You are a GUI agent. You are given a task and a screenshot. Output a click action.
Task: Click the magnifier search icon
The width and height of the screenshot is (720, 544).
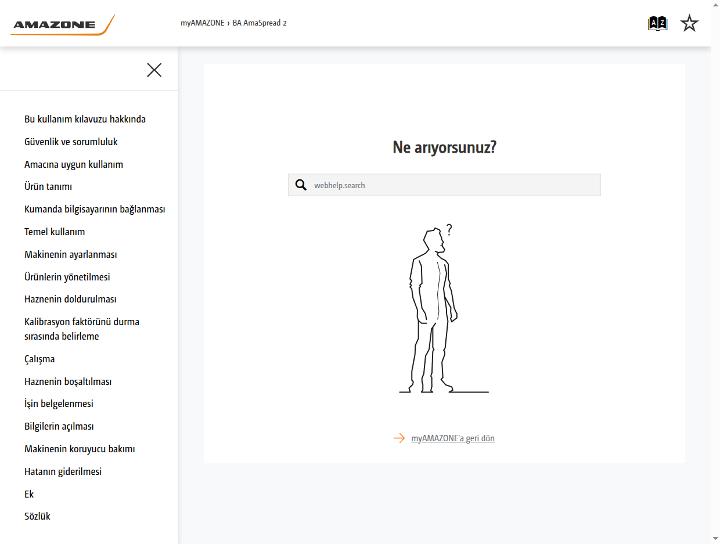301,185
